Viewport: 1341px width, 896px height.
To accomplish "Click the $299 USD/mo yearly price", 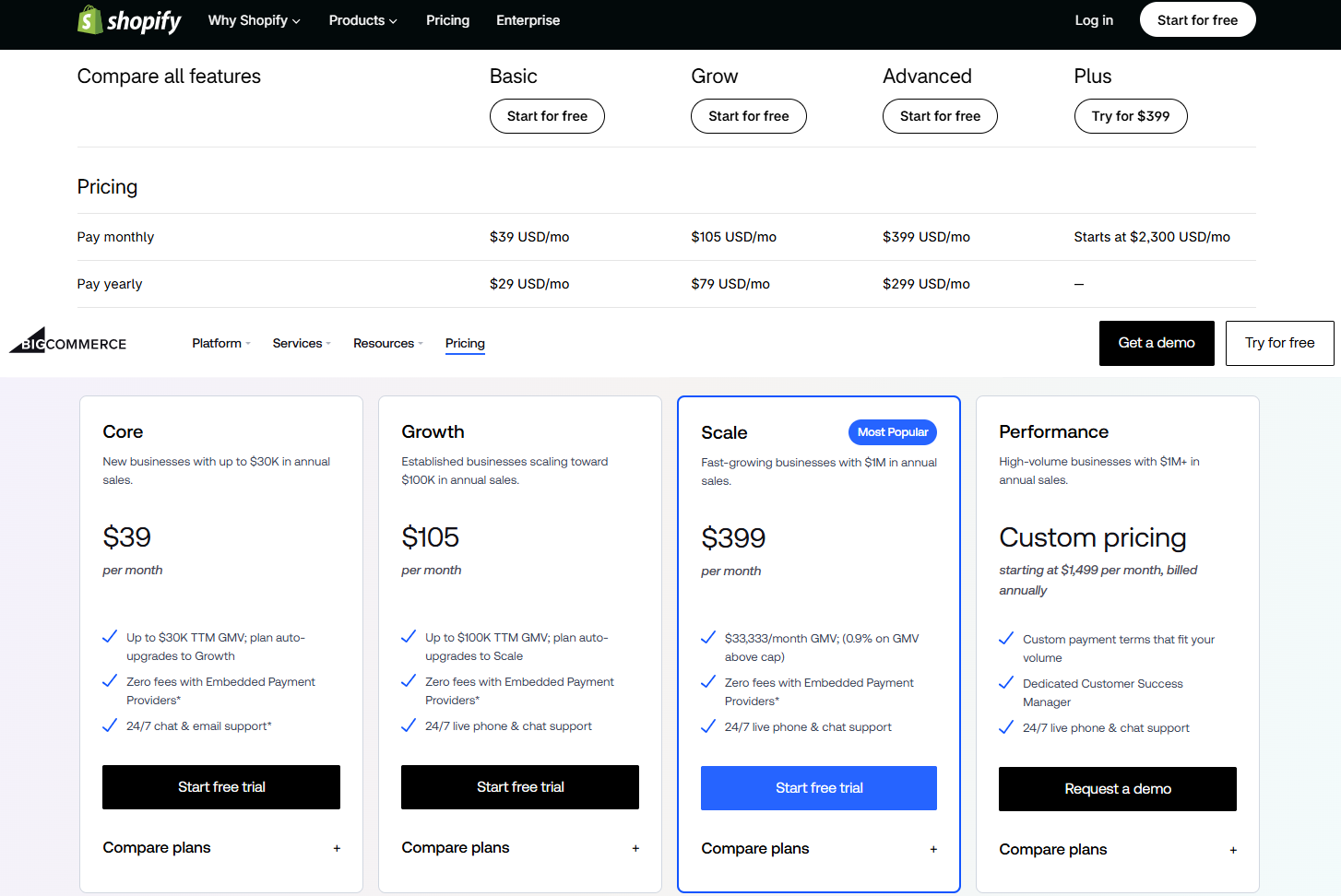I will 926,284.
